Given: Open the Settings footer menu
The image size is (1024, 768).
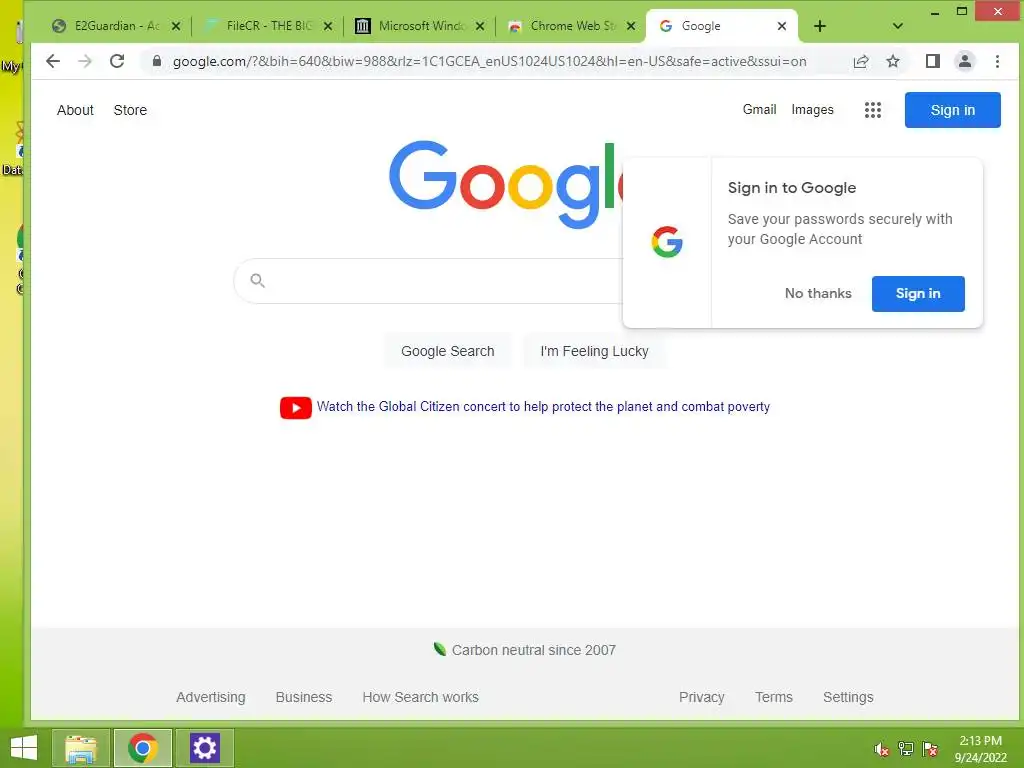Looking at the screenshot, I should [848, 697].
